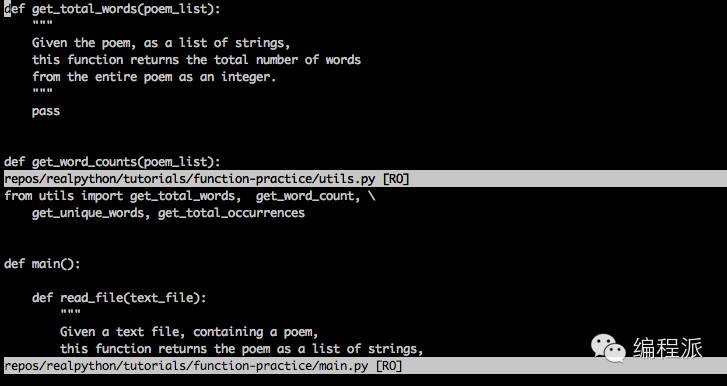Screen dimensions: 727x386
Task: Click get_word_count in the import statement
Action: [305, 196]
